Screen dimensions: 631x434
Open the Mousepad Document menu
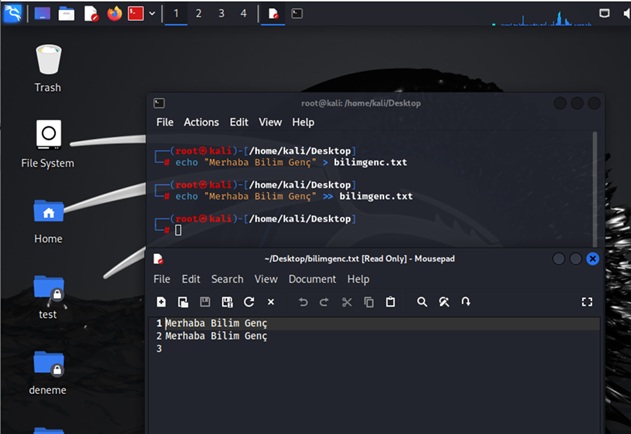tap(312, 279)
